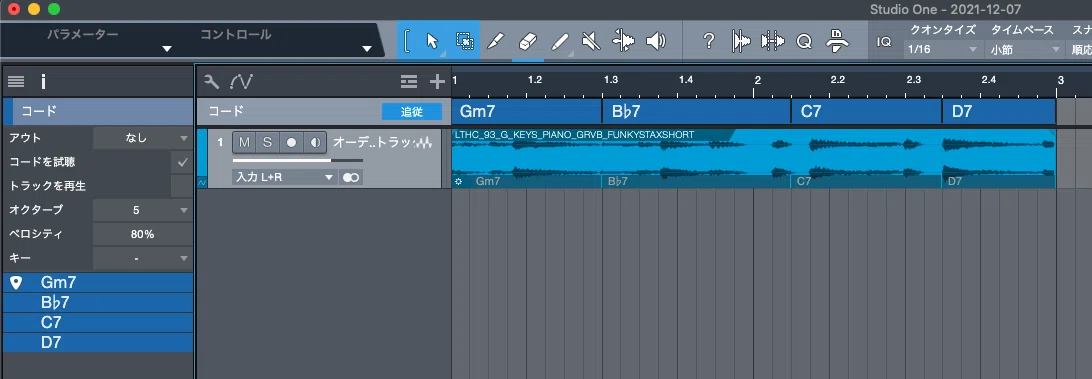Choose the Split (knife) tool
The height and width of the screenshot is (379, 1092).
(x=495, y=41)
